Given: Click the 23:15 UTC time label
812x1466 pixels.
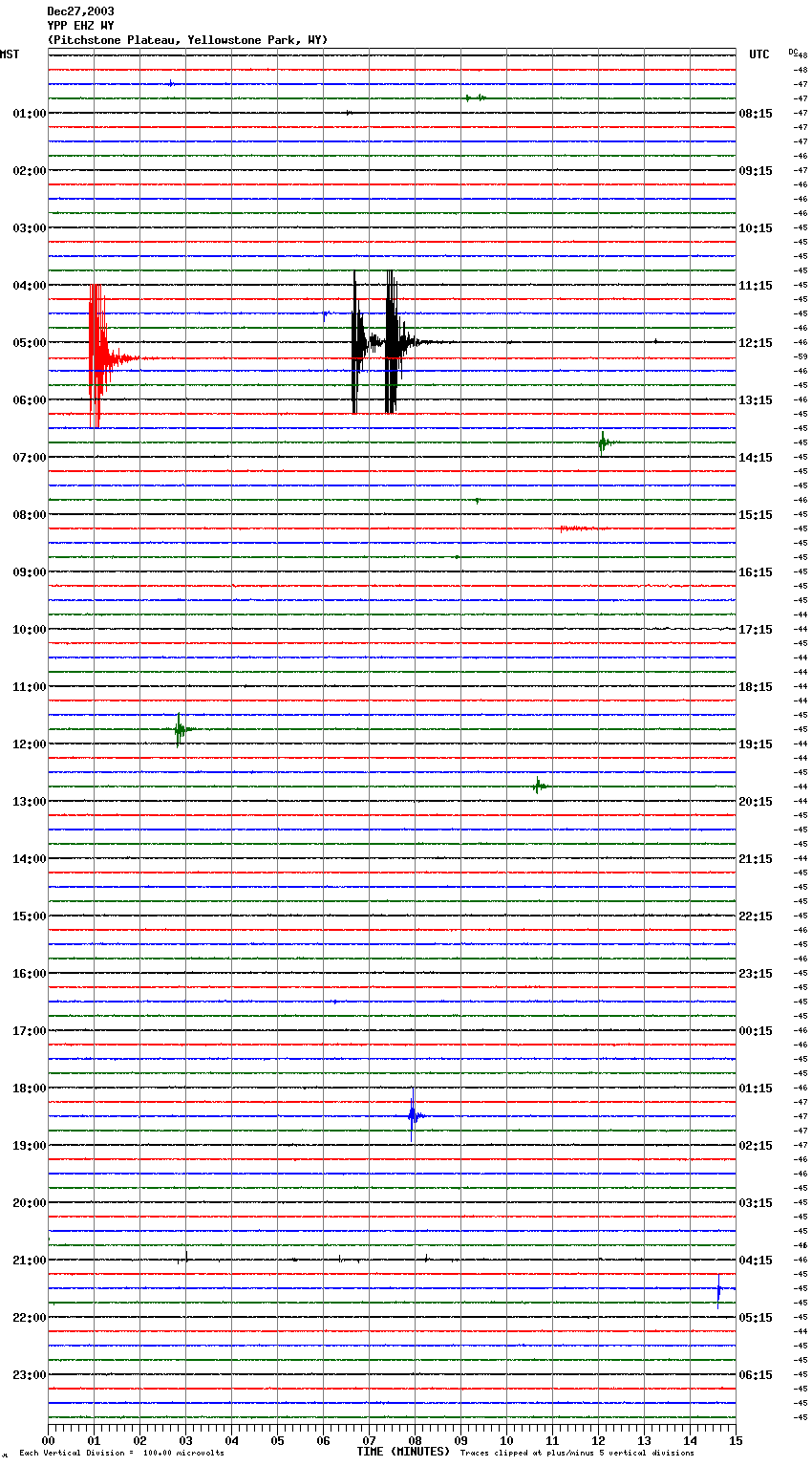Looking at the screenshot, I should tap(756, 974).
